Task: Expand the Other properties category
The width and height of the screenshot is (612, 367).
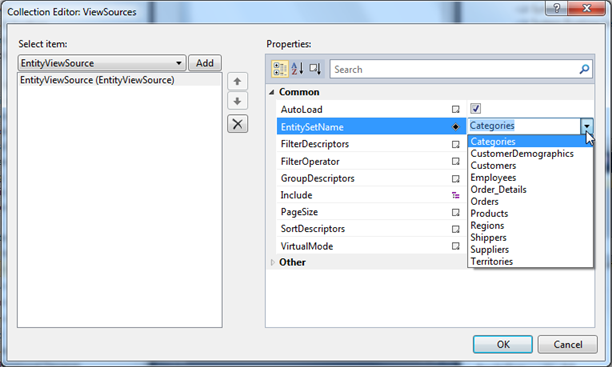Action: [x=272, y=262]
